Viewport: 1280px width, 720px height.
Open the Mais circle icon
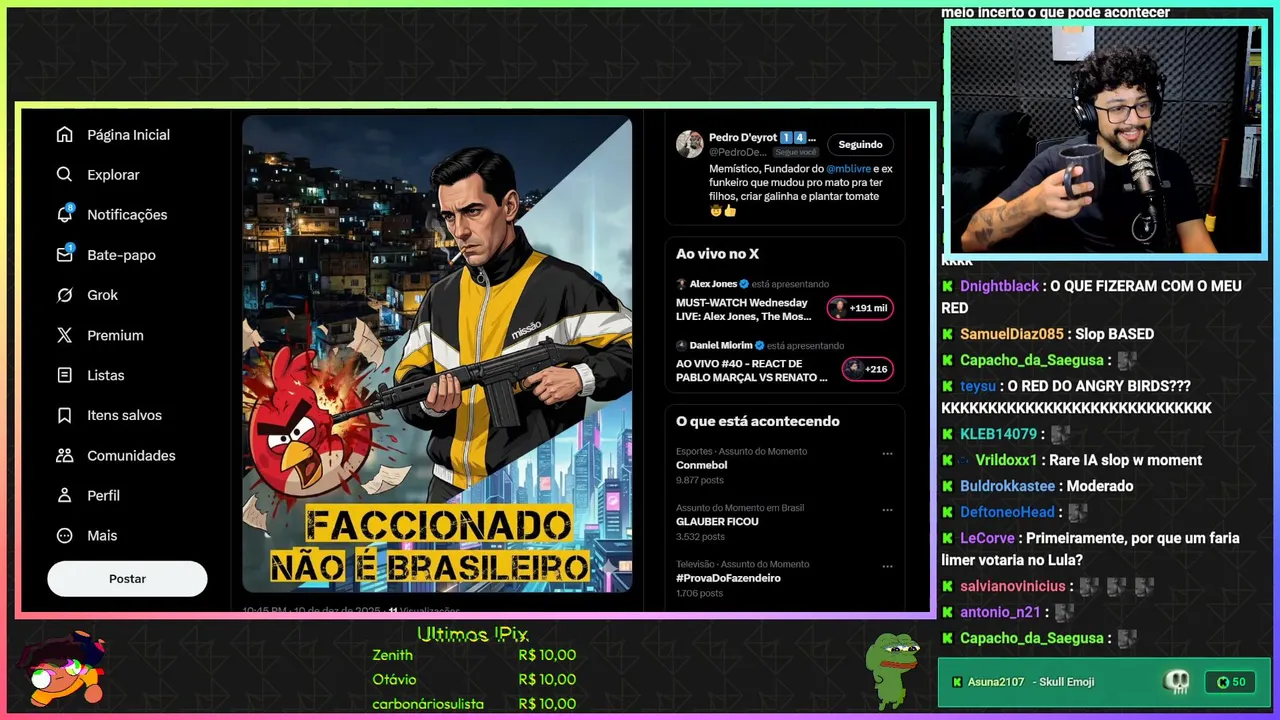(x=65, y=535)
